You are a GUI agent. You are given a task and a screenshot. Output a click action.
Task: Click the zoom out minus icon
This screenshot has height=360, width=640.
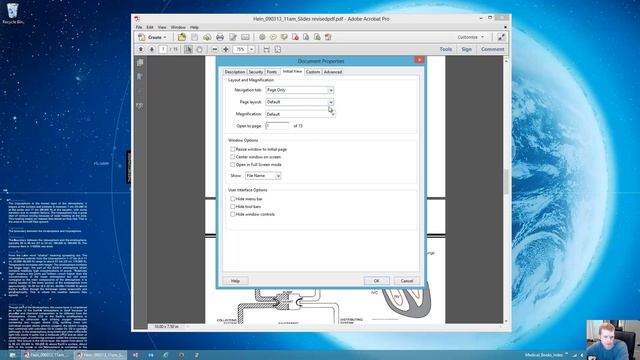tap(215, 49)
